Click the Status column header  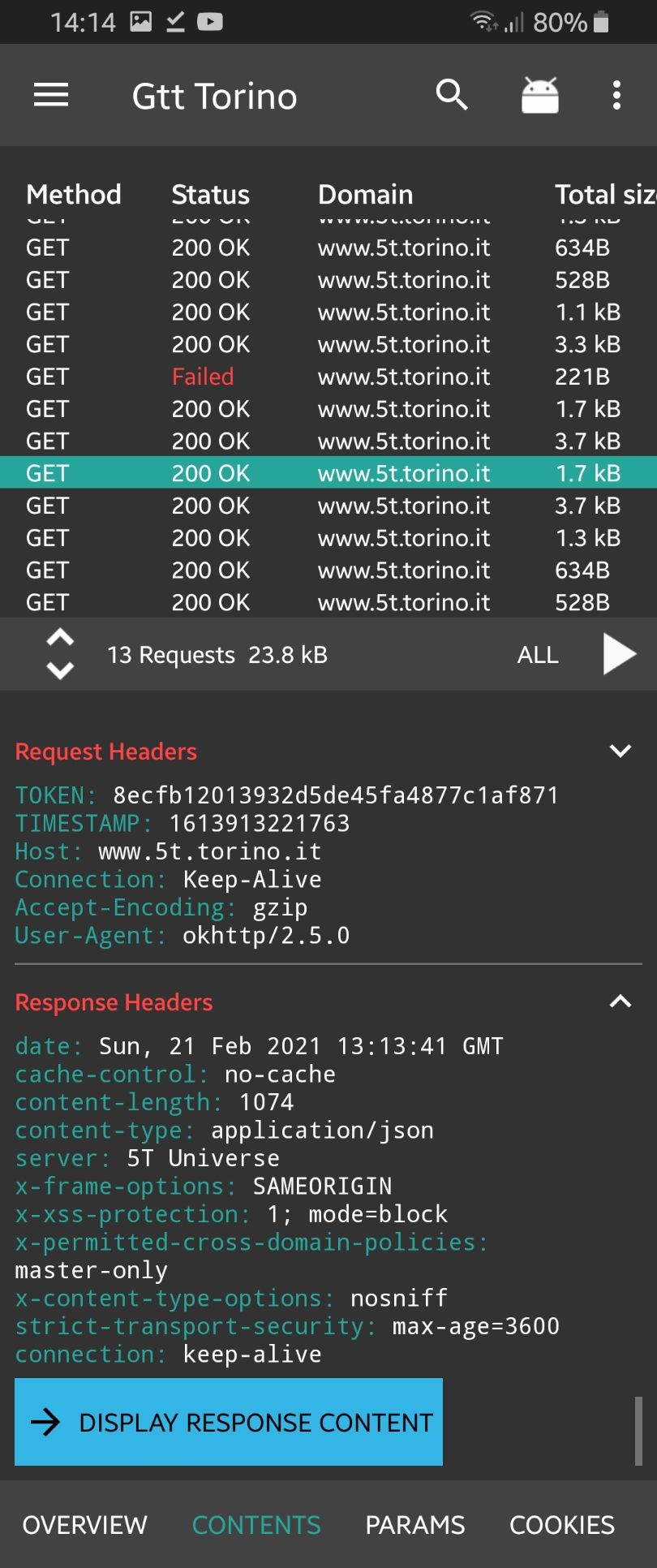pos(210,195)
